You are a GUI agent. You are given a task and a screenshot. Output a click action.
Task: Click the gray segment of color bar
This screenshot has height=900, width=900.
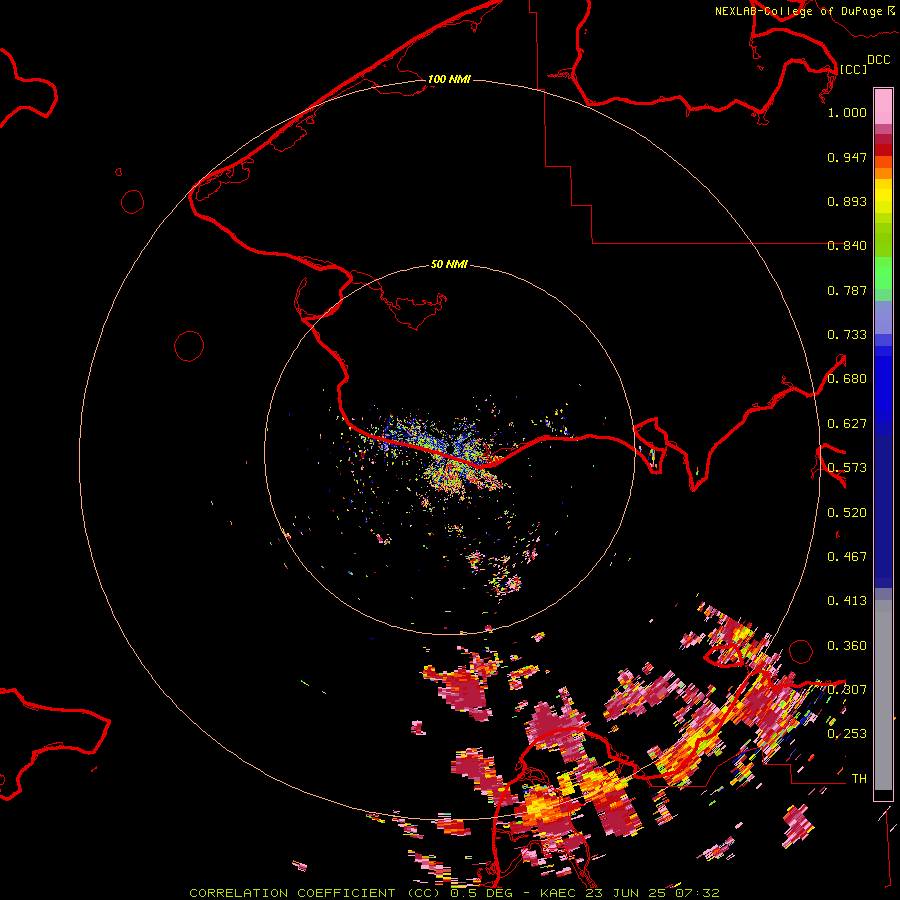tap(883, 695)
